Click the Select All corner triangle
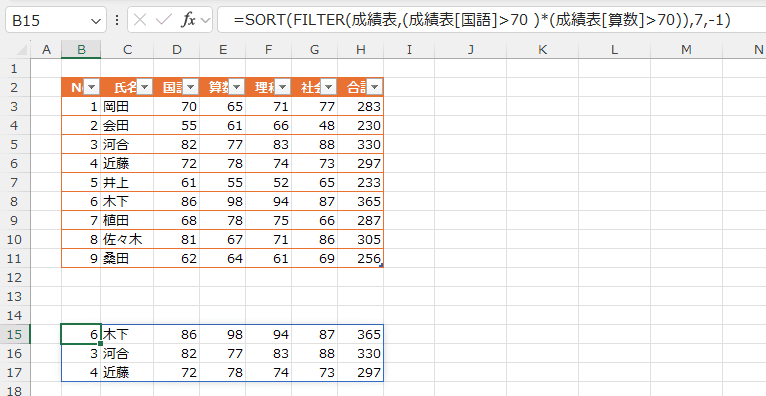Screen dimensions: 766x396 pos(21,49)
